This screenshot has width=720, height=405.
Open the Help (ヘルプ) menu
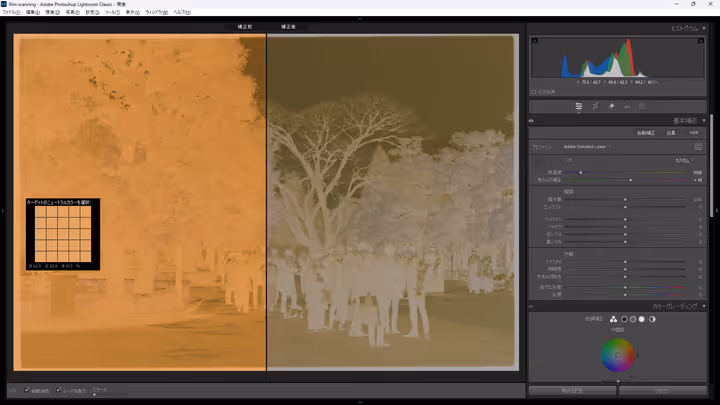181,12
